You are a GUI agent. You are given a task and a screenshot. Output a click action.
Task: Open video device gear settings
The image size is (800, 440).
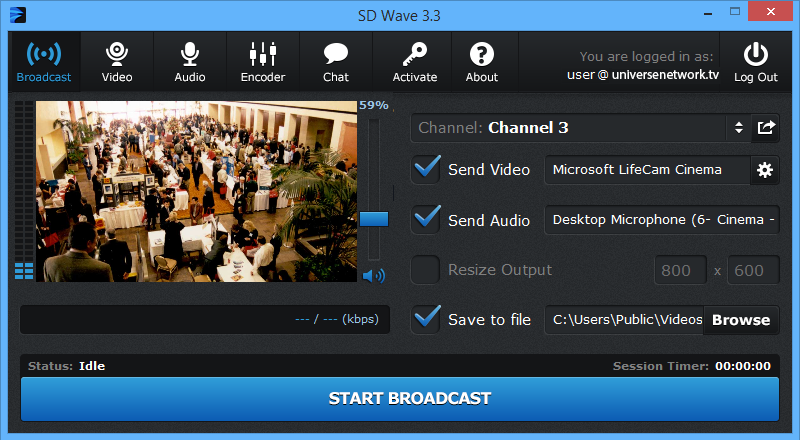765,170
